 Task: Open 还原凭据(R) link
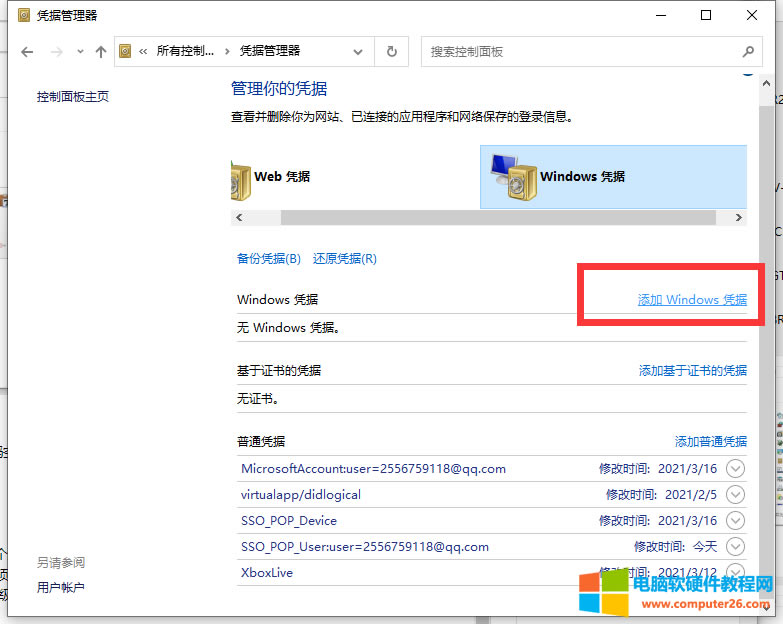[345, 259]
